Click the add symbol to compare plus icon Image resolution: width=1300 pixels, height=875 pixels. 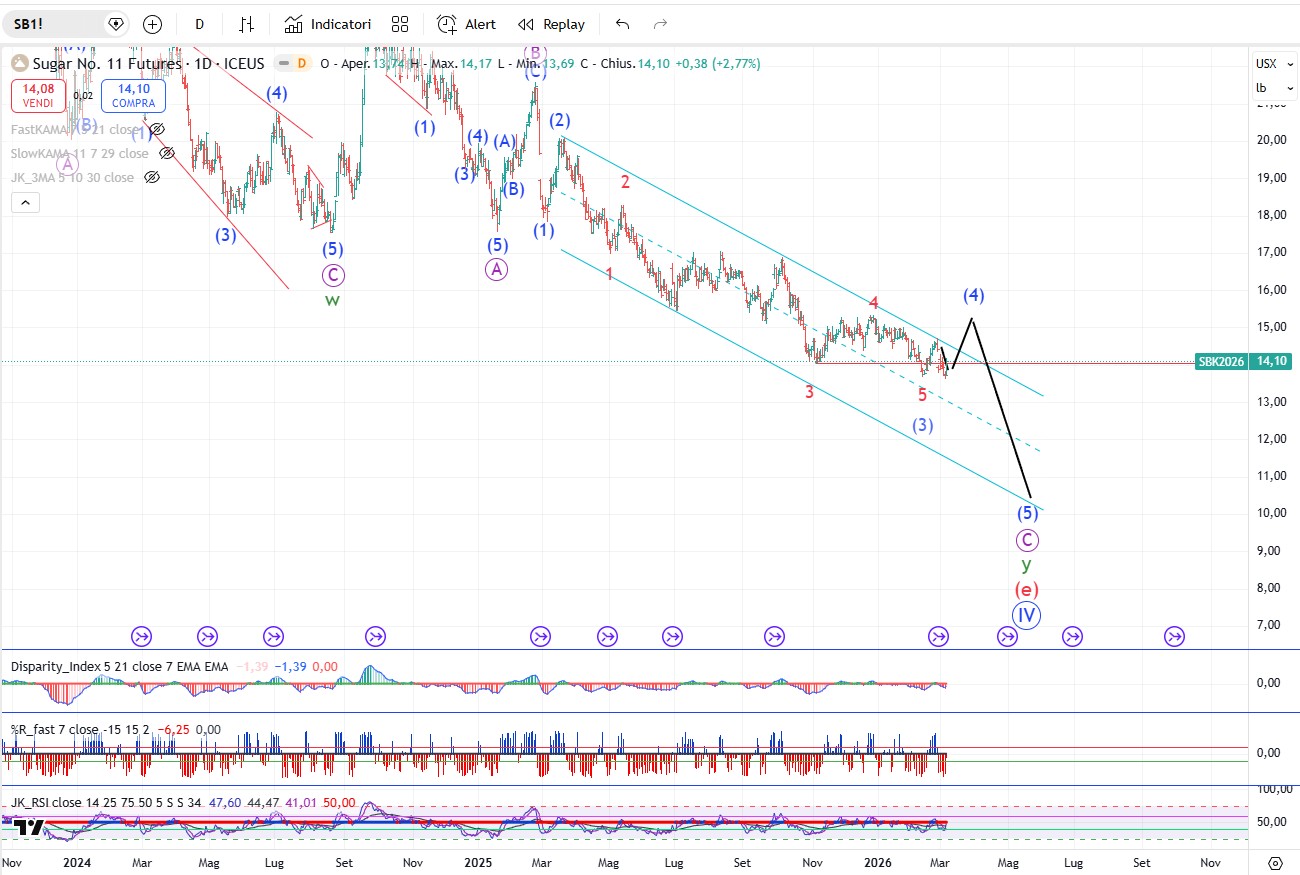[152, 24]
